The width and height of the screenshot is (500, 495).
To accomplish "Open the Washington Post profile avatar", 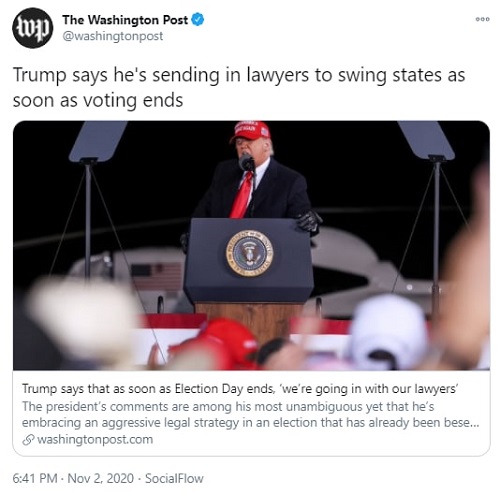I will coord(33,28).
